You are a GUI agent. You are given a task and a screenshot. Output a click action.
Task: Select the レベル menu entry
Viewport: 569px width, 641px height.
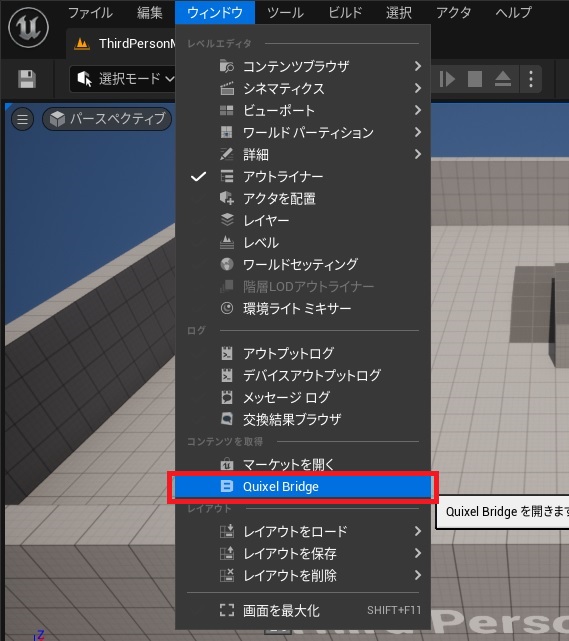[303, 242]
